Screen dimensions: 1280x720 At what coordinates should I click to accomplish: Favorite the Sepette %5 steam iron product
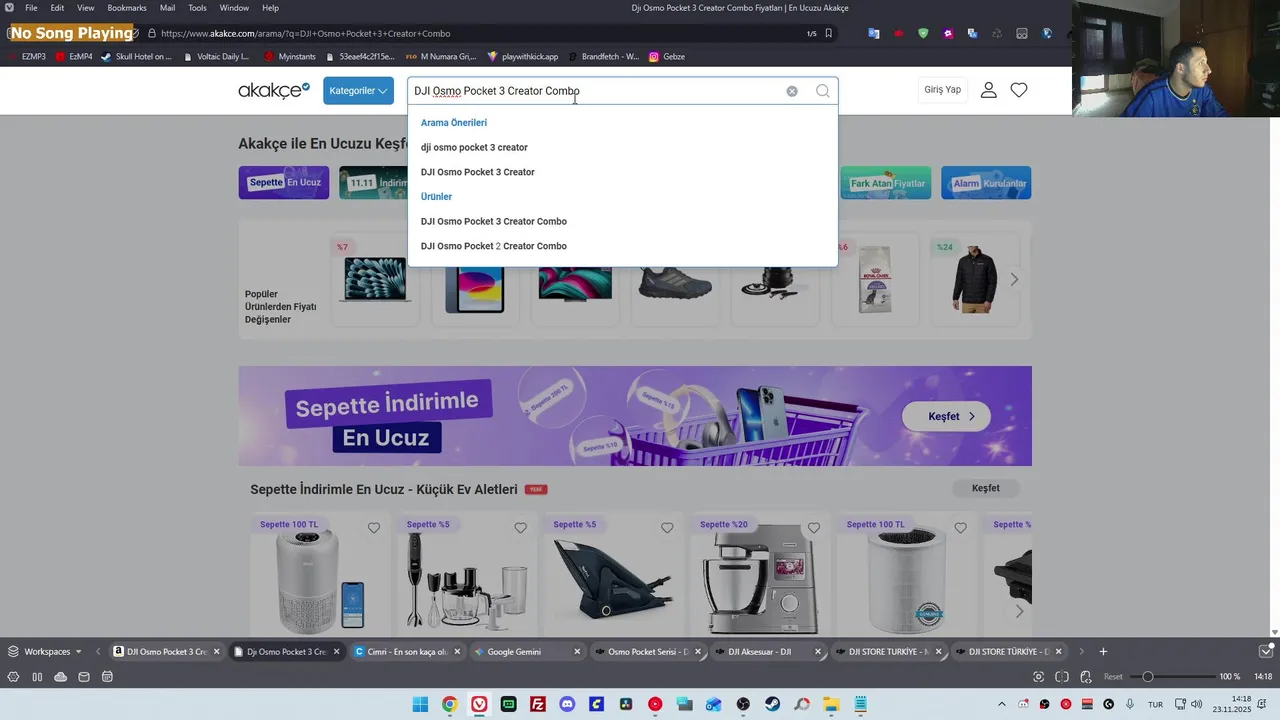667,528
